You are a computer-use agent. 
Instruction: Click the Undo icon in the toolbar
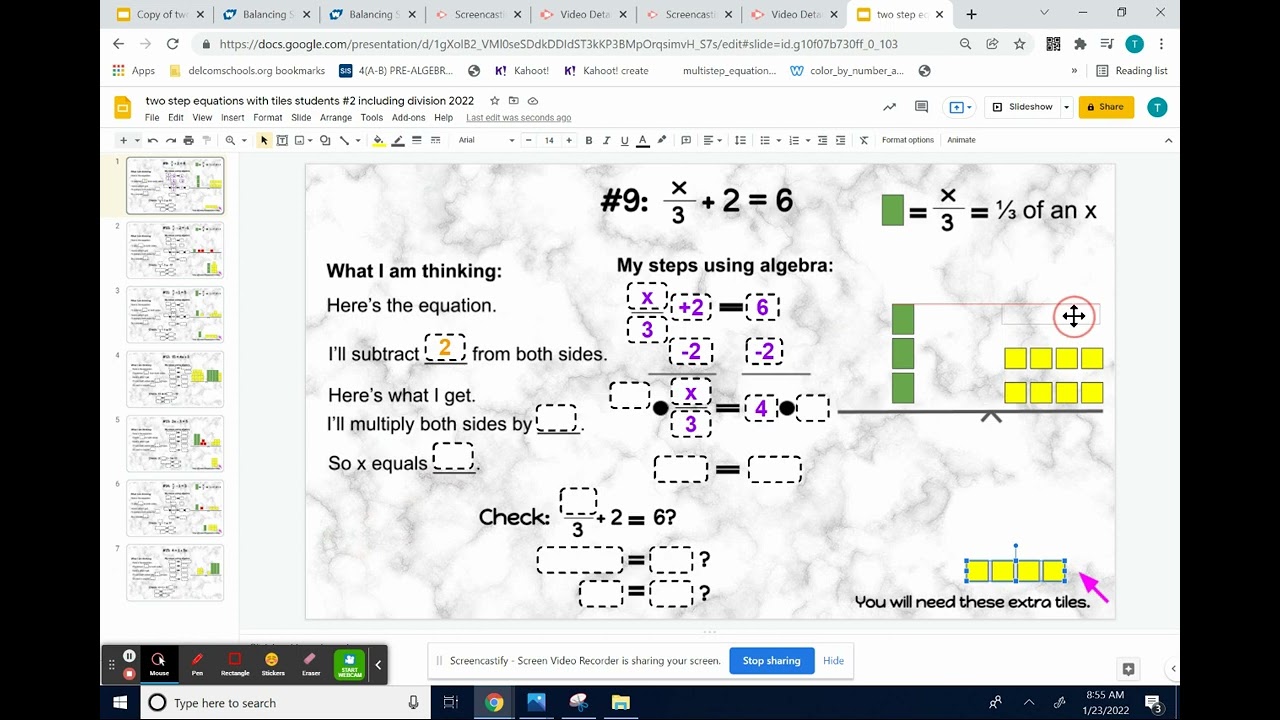pyautogui.click(x=153, y=140)
